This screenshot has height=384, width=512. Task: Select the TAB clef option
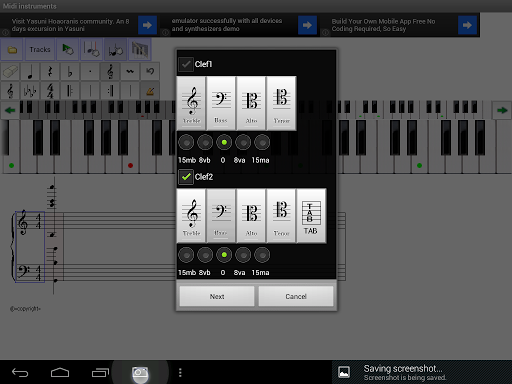(x=311, y=216)
